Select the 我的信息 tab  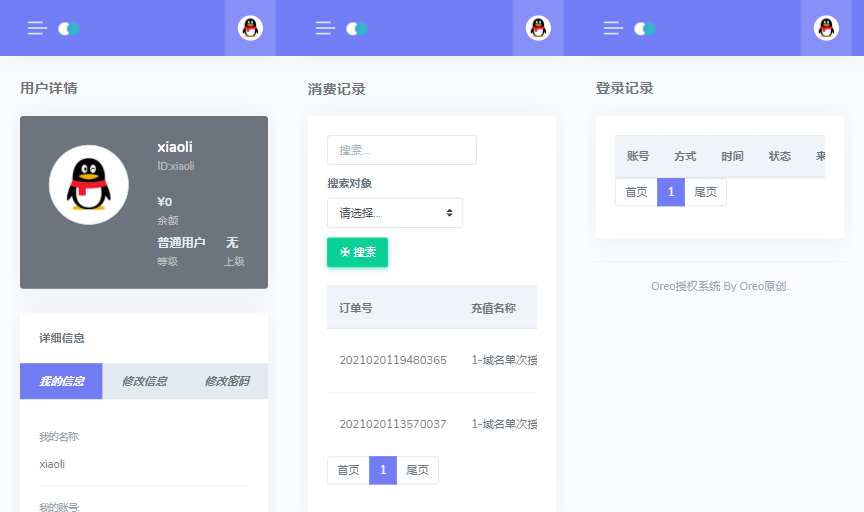coord(61,381)
